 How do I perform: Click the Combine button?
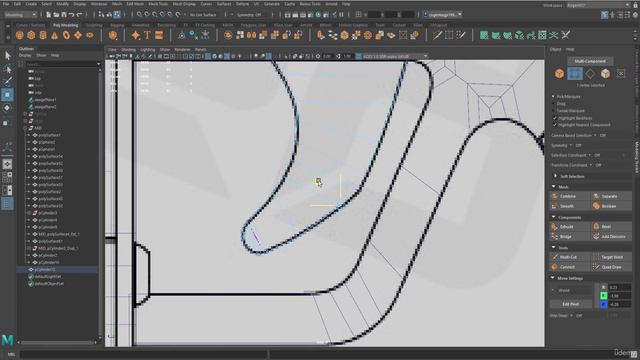tap(570, 196)
